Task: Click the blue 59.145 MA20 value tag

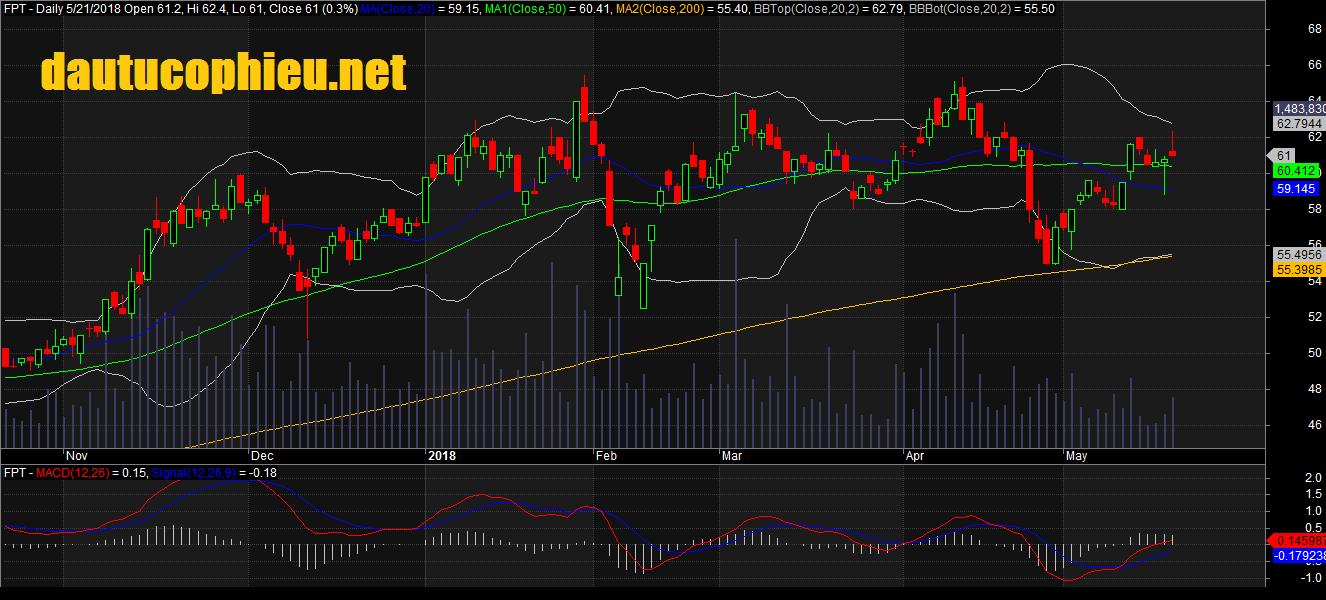Action: 1299,187
